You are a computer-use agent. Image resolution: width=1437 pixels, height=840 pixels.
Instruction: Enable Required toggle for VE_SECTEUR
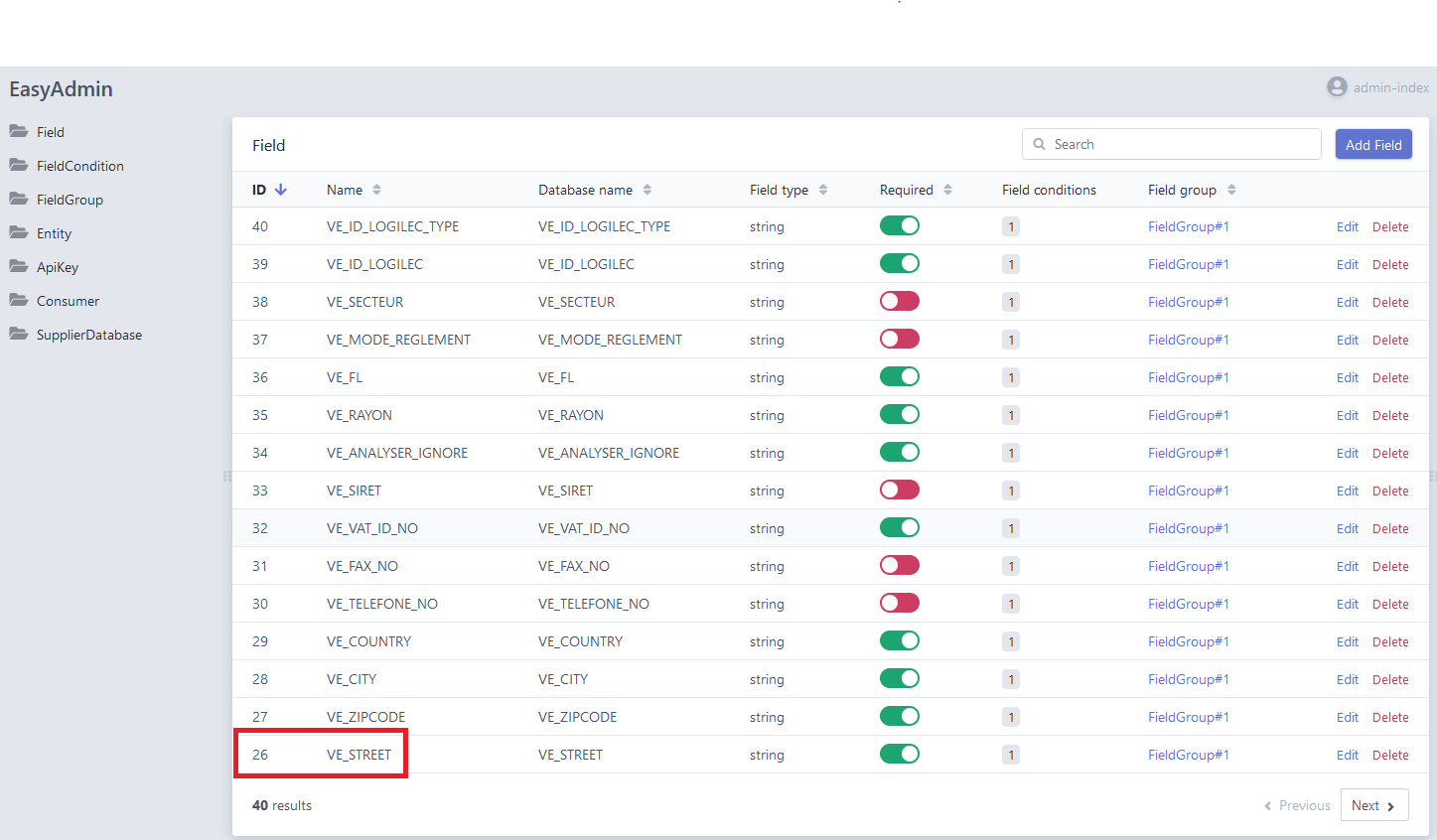[899, 302]
